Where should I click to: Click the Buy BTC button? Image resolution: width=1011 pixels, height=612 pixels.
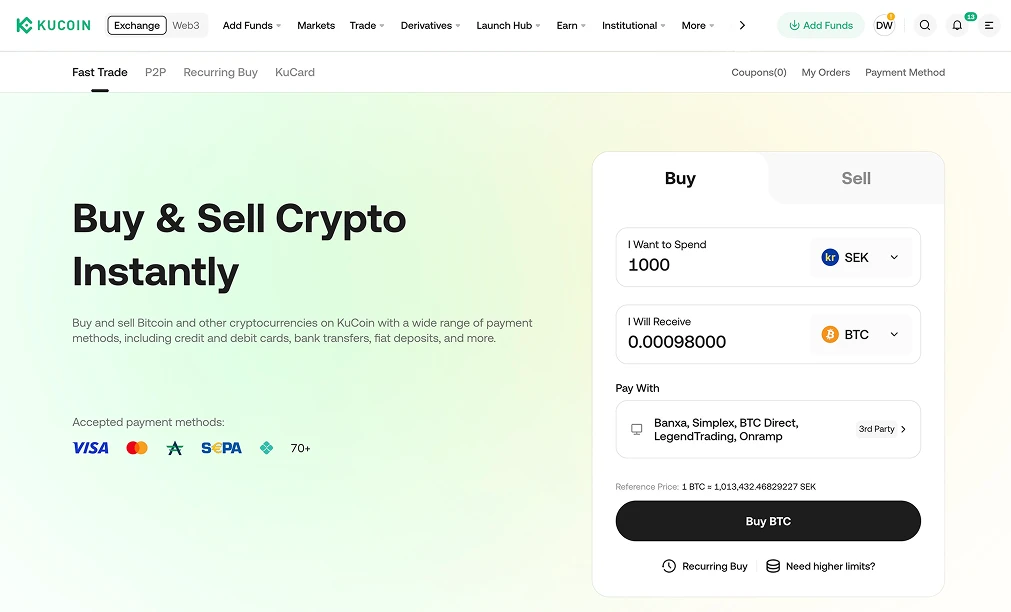[767, 521]
